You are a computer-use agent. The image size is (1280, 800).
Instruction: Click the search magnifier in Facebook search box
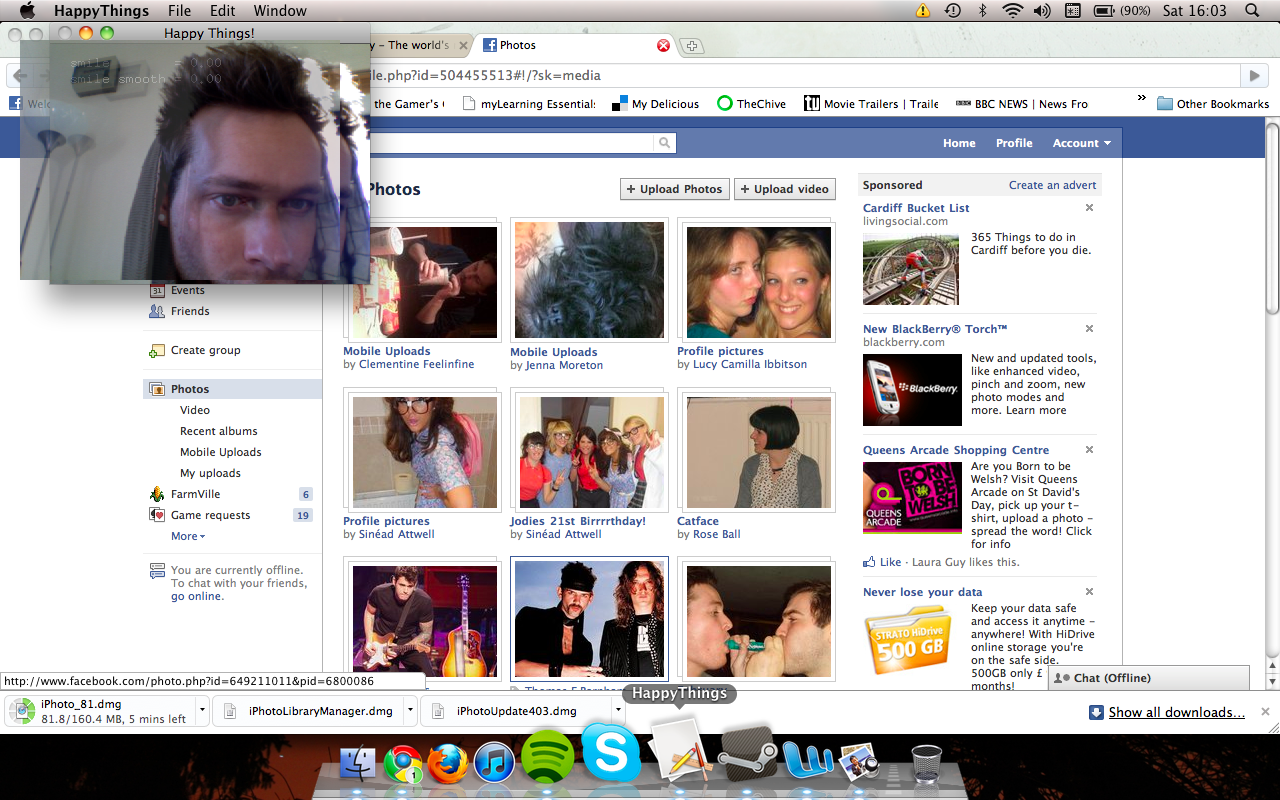(x=664, y=143)
